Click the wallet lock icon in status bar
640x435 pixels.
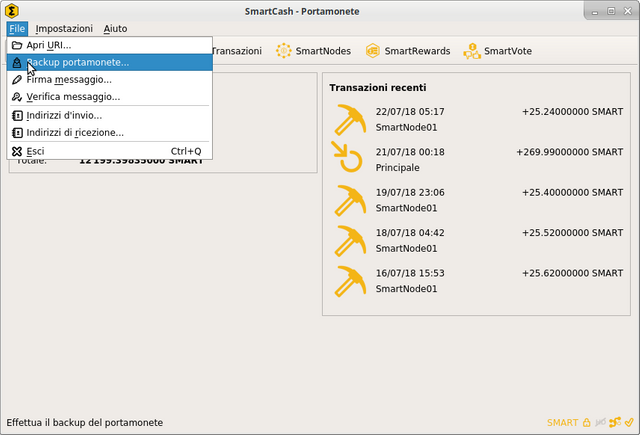[x=587, y=422]
